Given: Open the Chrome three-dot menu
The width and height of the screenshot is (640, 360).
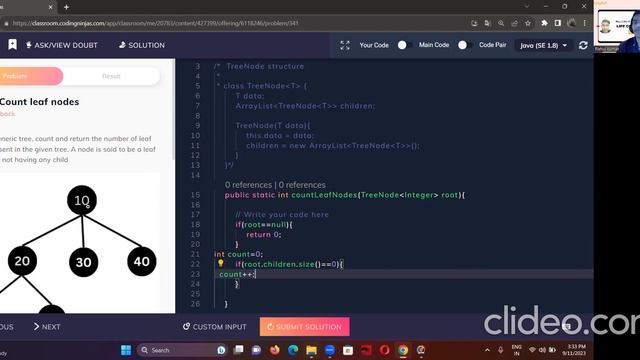Looking at the screenshot, I should 584,23.
